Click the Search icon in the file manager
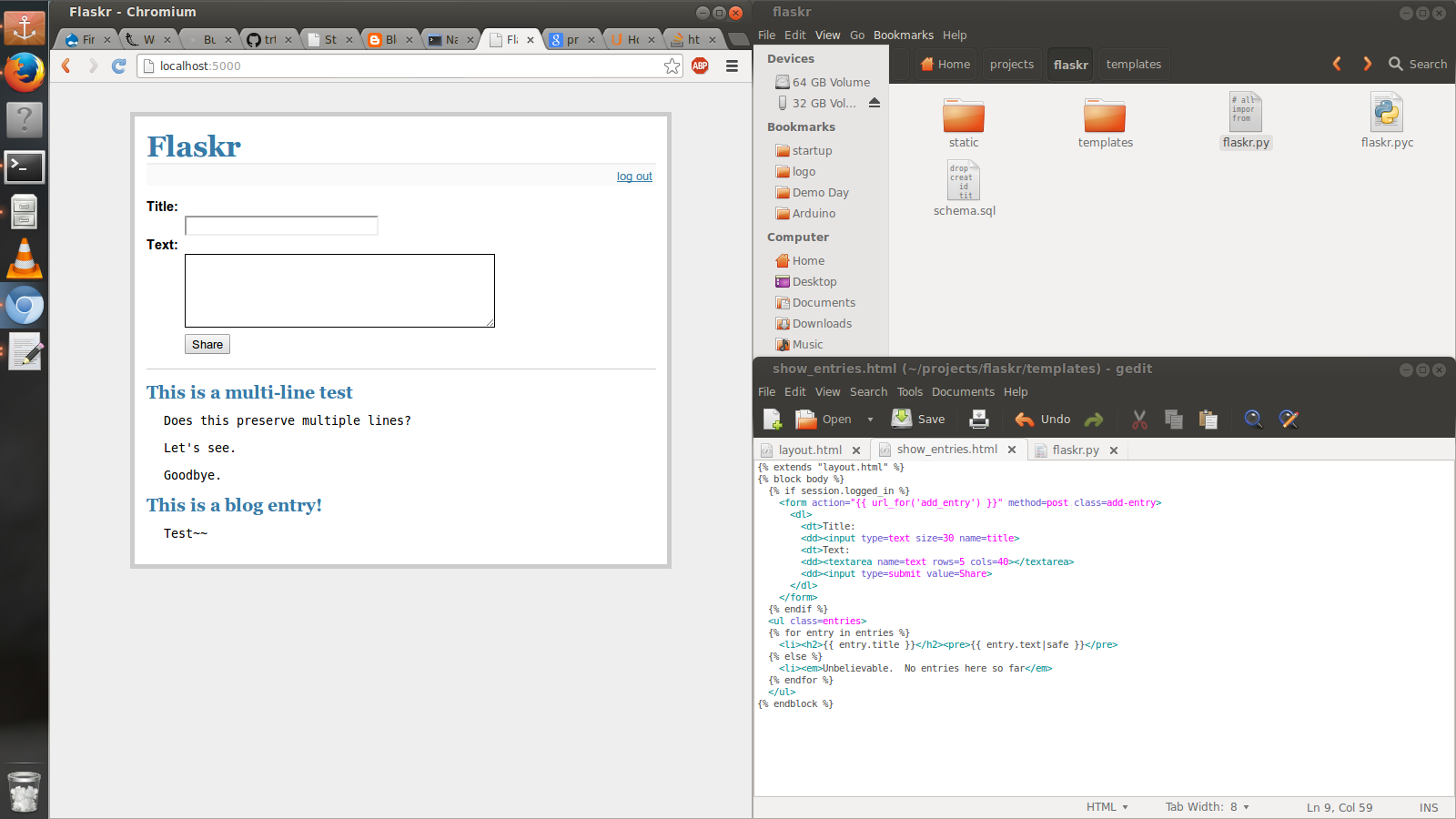 pos(1396,64)
